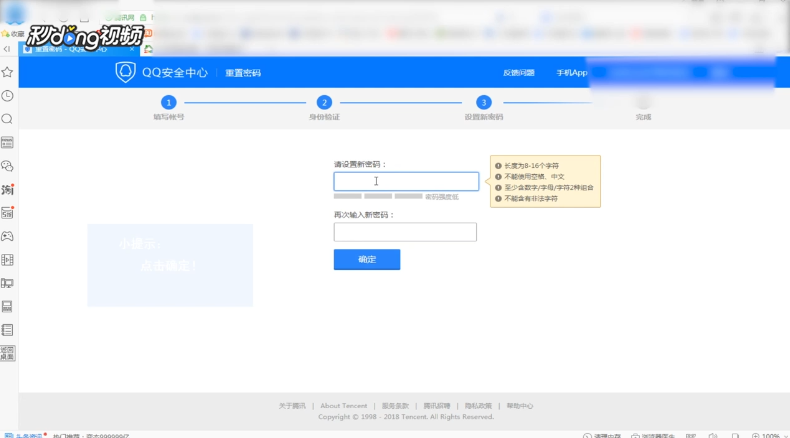Open WeChat chat icon in sidebar
Image resolution: width=790 pixels, height=438 pixels.
point(7,166)
